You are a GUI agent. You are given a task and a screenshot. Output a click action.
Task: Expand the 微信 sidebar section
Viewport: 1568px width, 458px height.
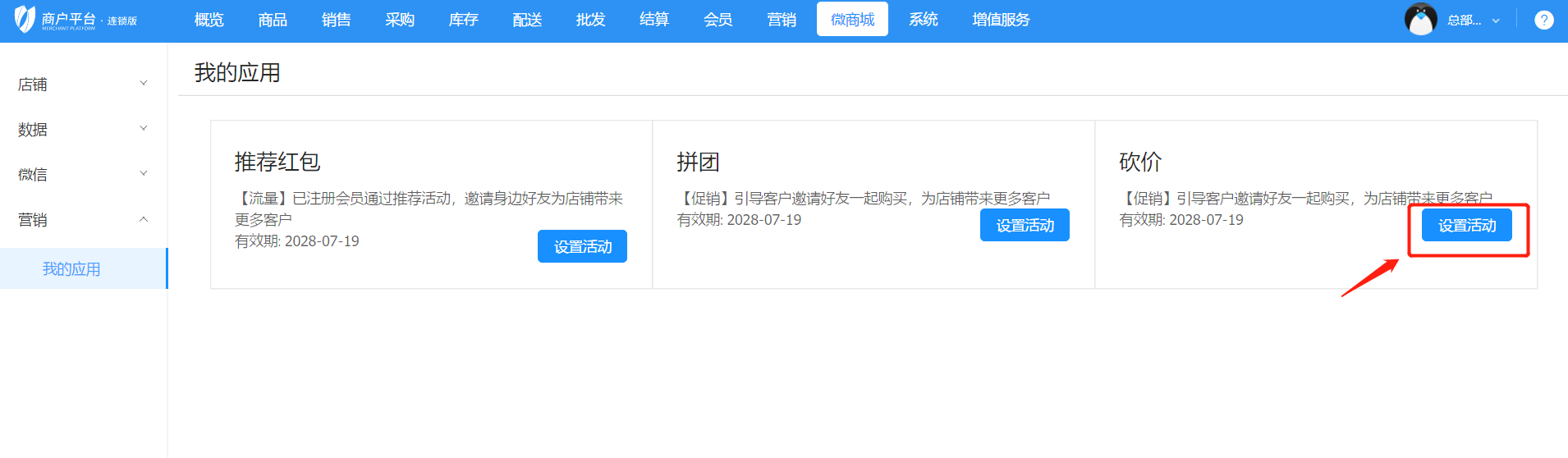[82, 174]
